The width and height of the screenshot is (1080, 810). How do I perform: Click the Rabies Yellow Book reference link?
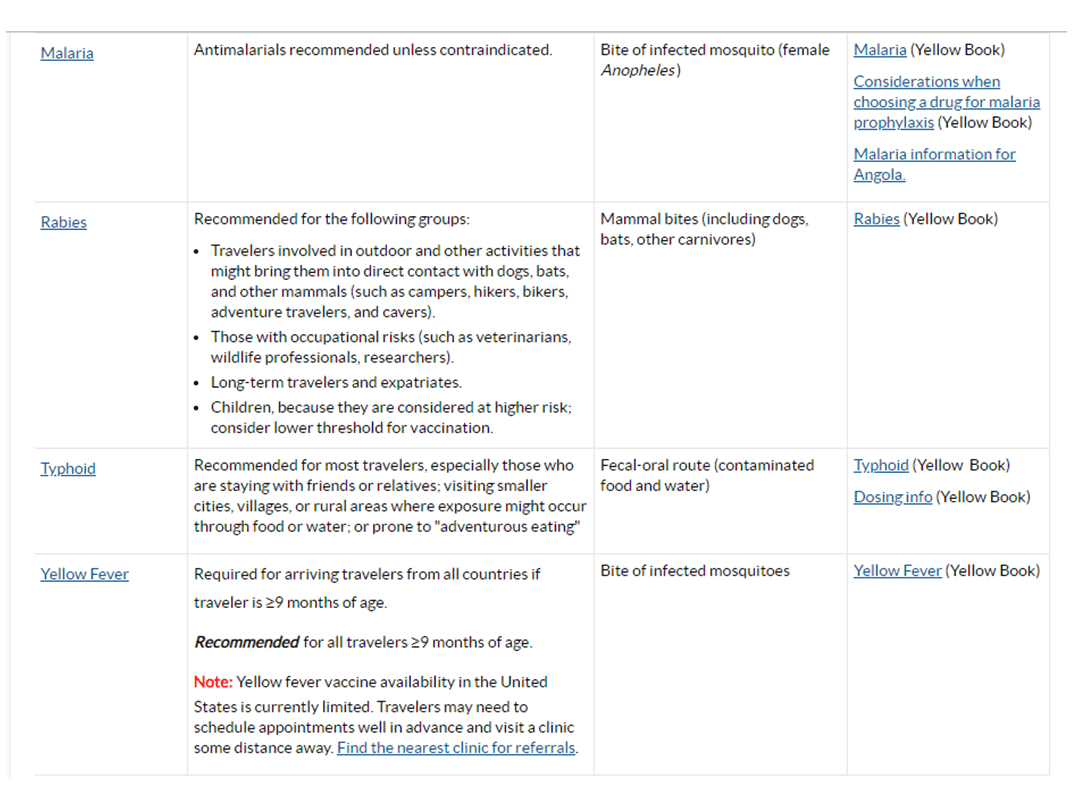(876, 219)
